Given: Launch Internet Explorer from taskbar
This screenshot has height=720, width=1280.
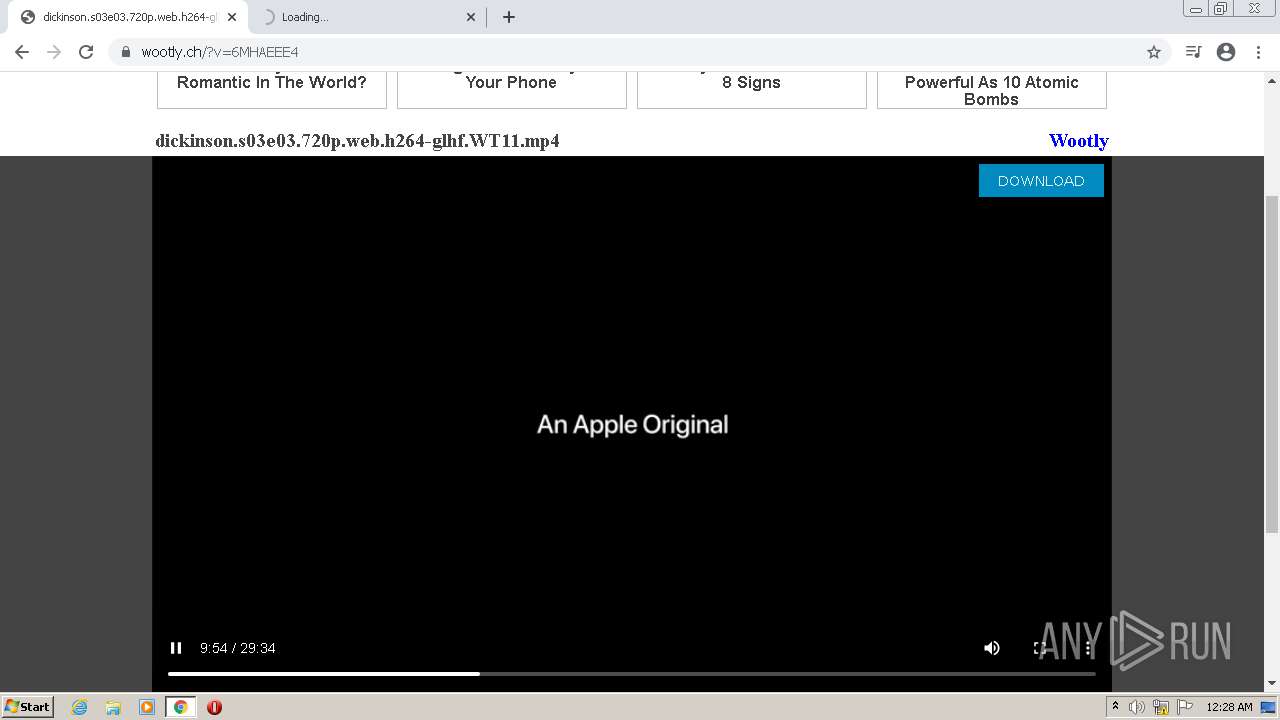Looking at the screenshot, I should coord(80,707).
